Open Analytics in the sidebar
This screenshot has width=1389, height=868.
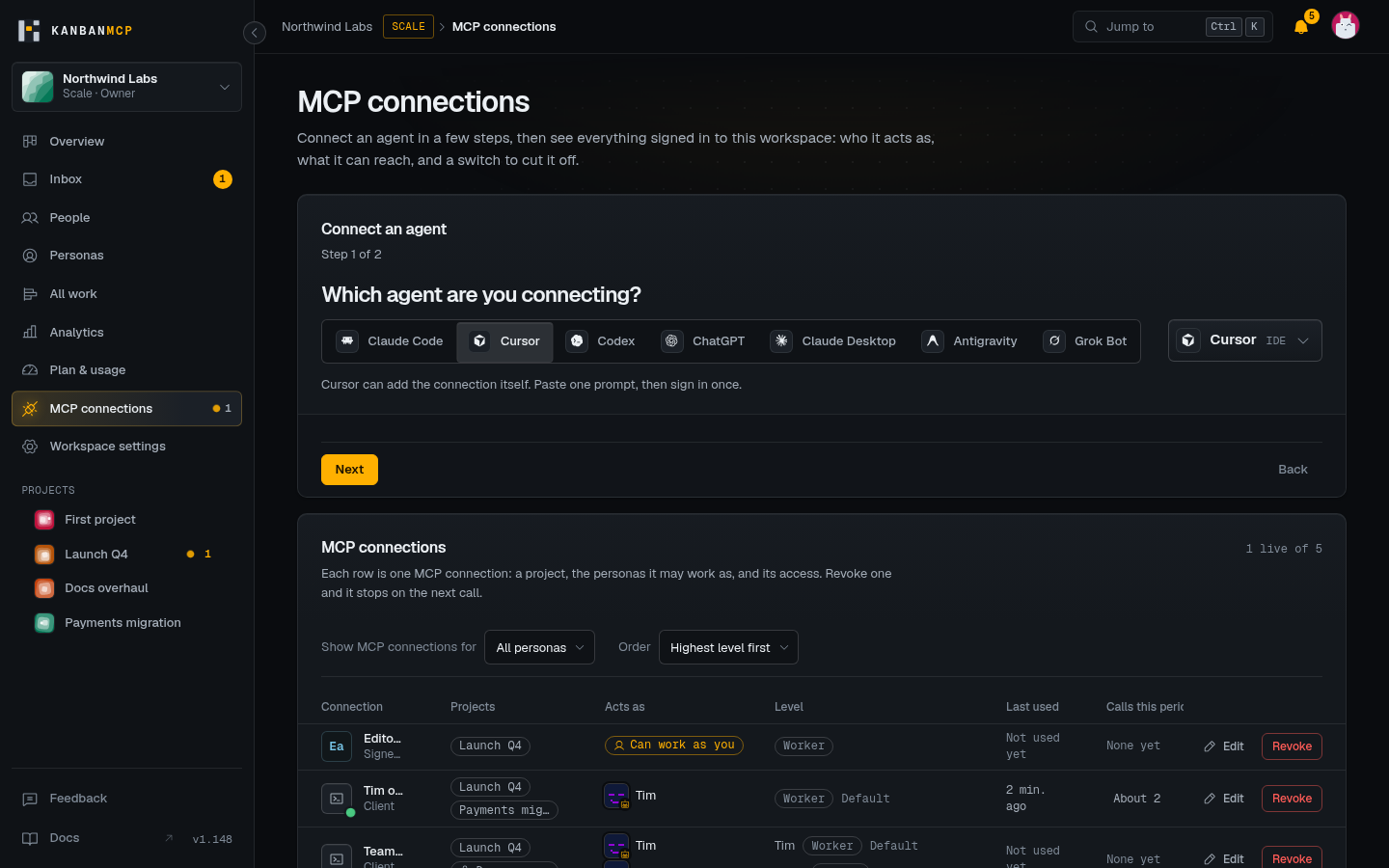(x=126, y=333)
